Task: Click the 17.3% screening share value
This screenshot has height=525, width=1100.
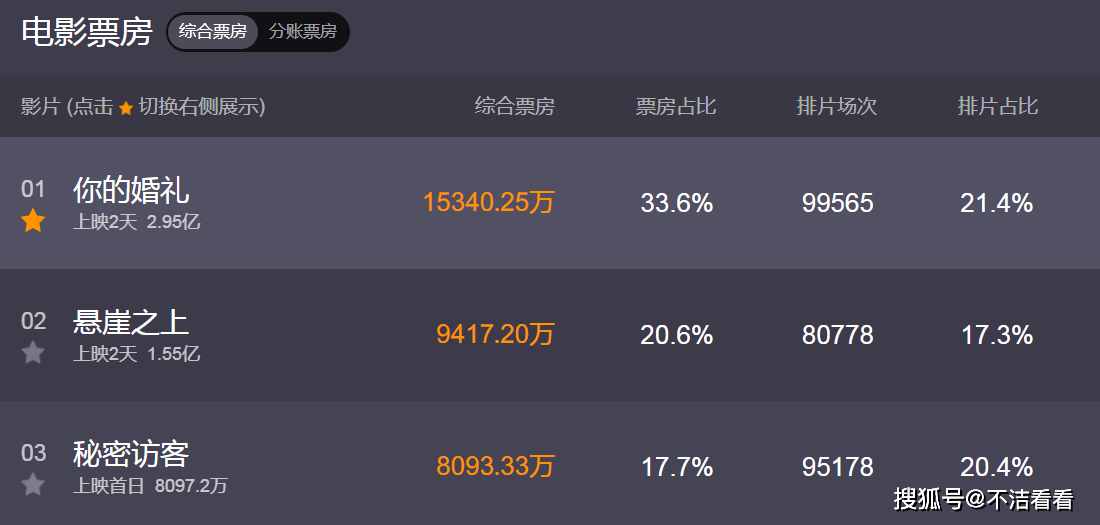Action: pos(997,335)
